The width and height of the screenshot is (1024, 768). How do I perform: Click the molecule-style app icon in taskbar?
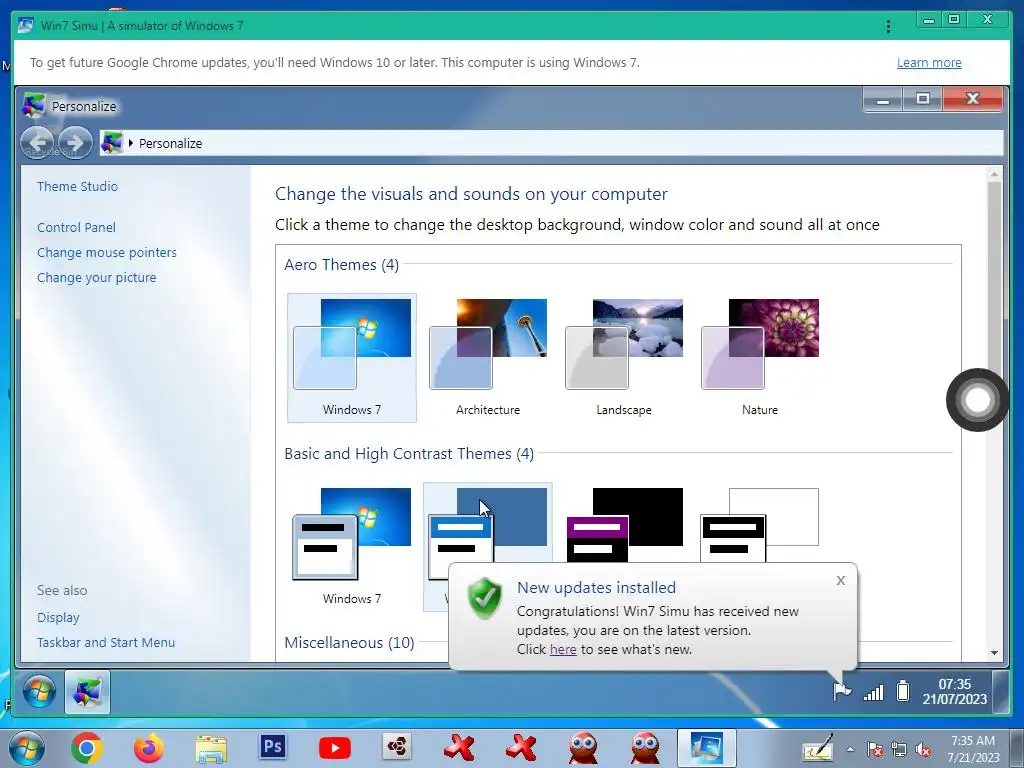397,747
